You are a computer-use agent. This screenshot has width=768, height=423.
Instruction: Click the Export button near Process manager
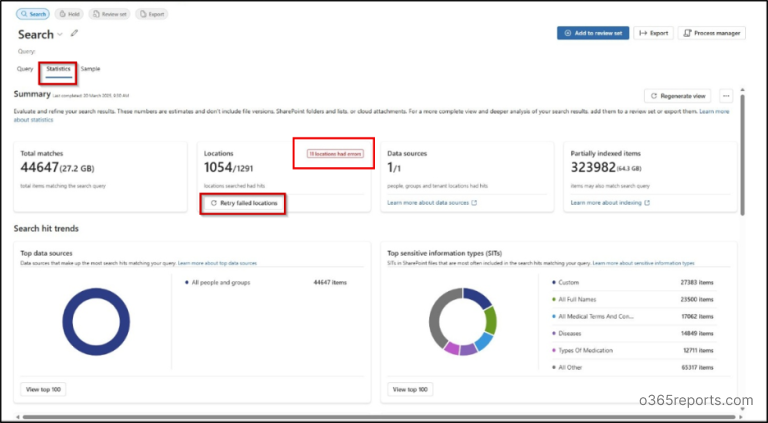pyautogui.click(x=653, y=33)
